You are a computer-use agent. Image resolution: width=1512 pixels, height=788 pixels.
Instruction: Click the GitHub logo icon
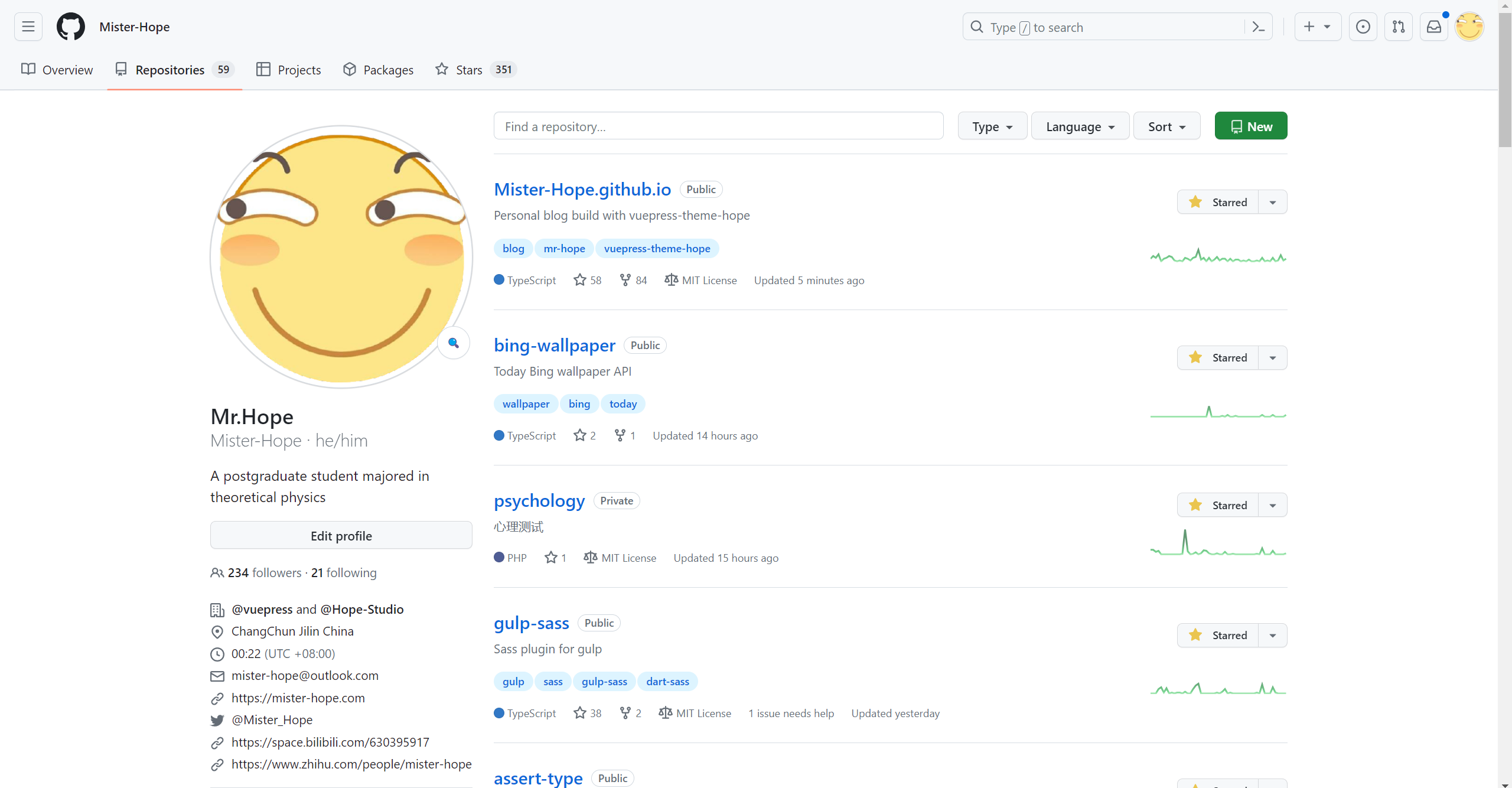[x=71, y=27]
